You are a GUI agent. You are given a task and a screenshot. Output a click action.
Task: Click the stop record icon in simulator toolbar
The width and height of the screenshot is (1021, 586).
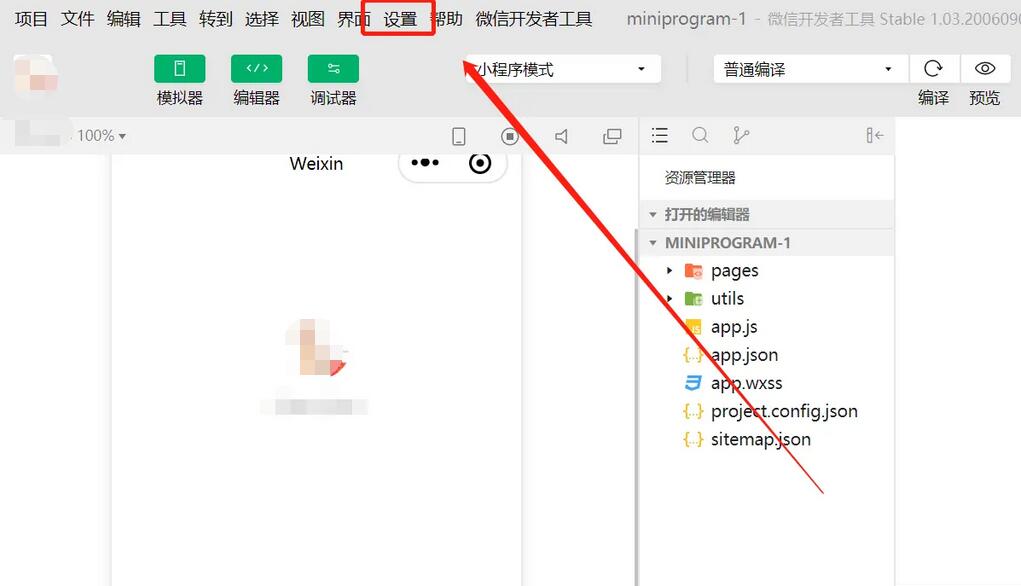click(510, 136)
